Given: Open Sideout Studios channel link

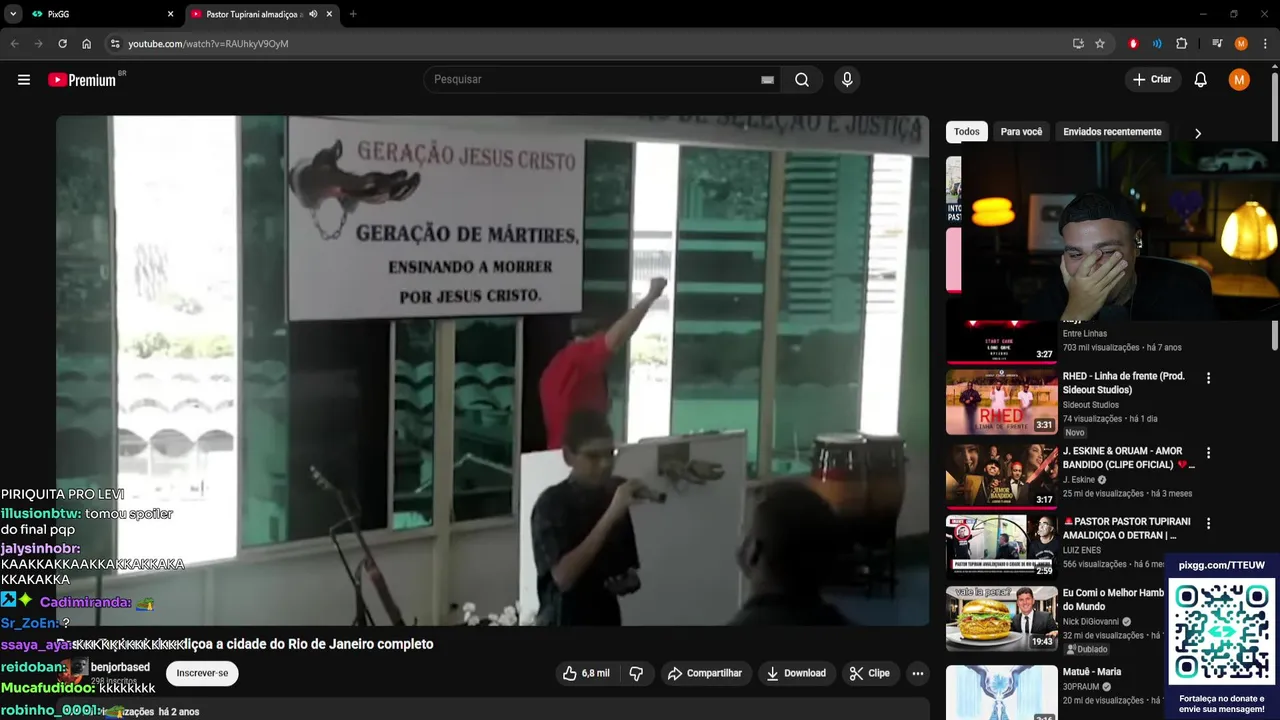Looking at the screenshot, I should click(x=1091, y=405).
